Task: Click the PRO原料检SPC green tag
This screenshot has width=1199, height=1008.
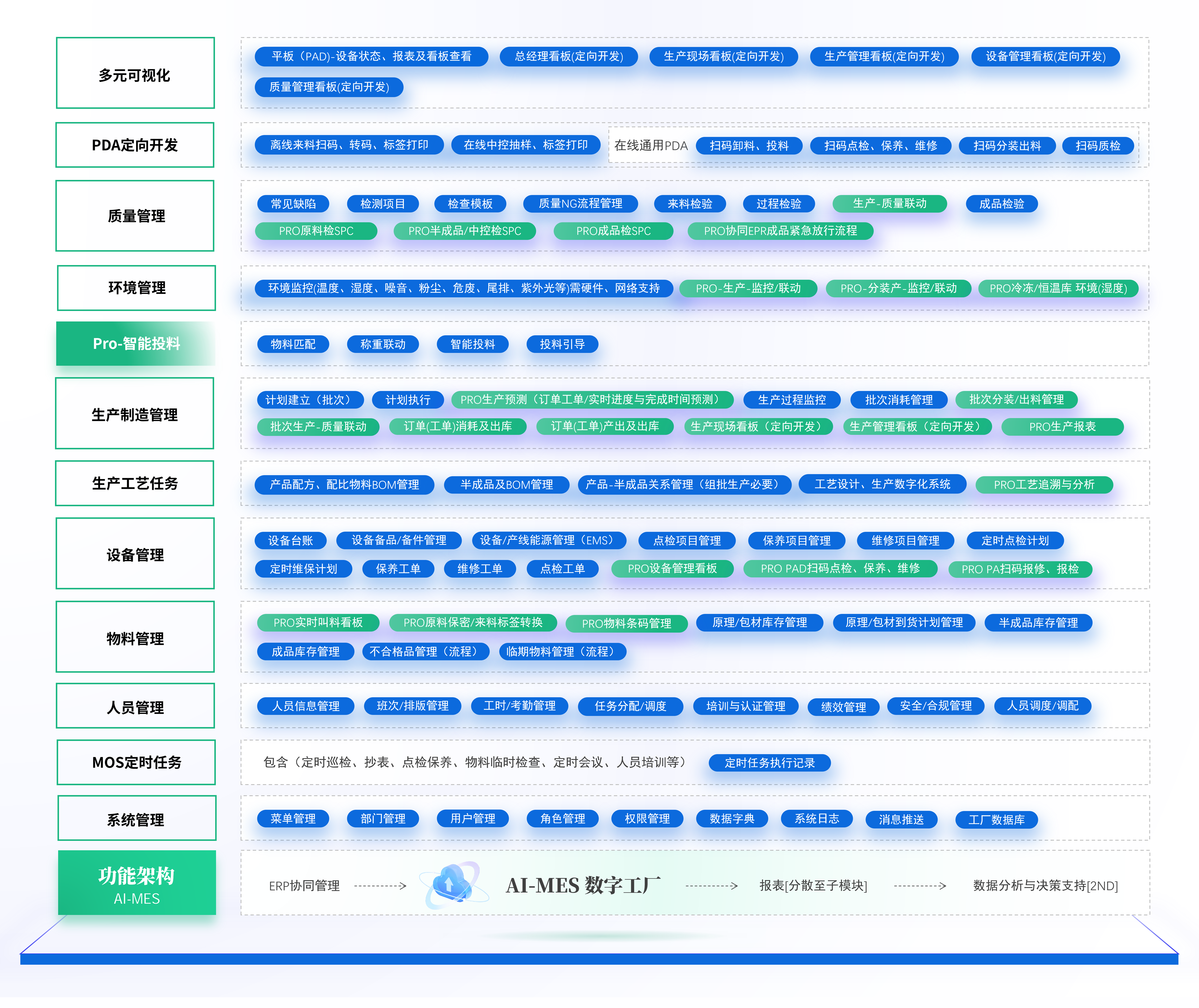Action: tap(316, 231)
